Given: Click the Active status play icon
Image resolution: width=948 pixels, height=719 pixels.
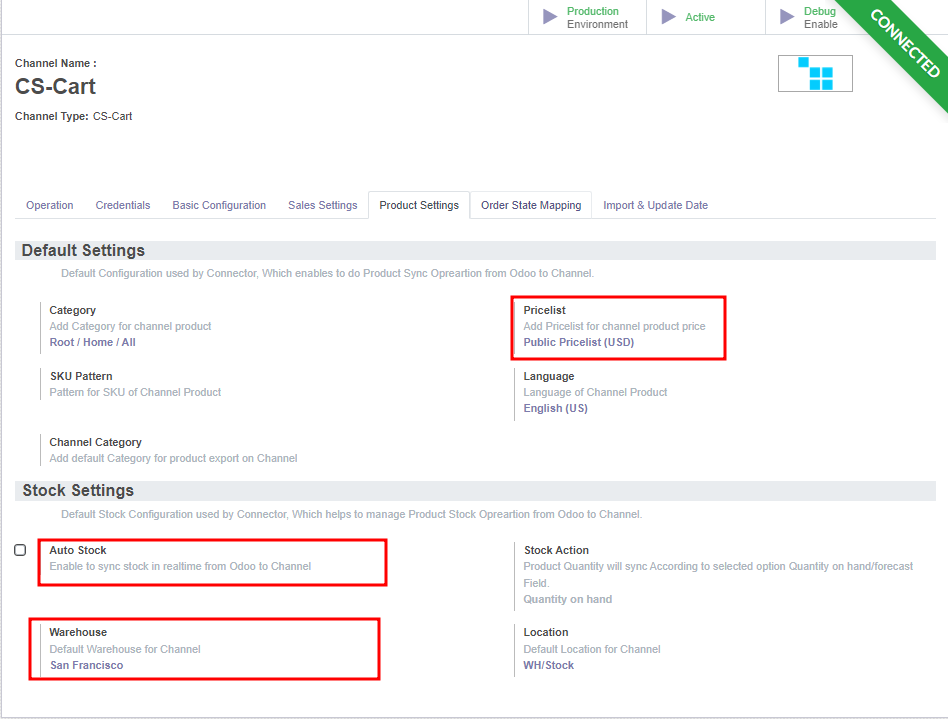Looking at the screenshot, I should (669, 17).
